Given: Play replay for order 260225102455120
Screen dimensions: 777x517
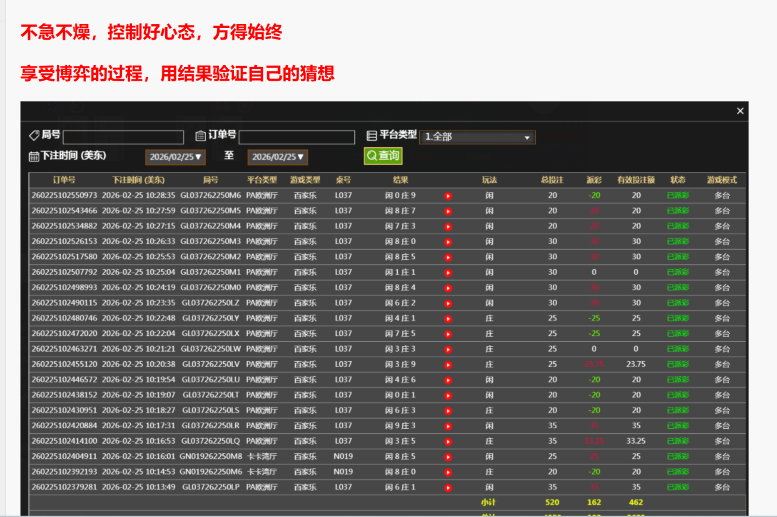Looking at the screenshot, I should [448, 365].
